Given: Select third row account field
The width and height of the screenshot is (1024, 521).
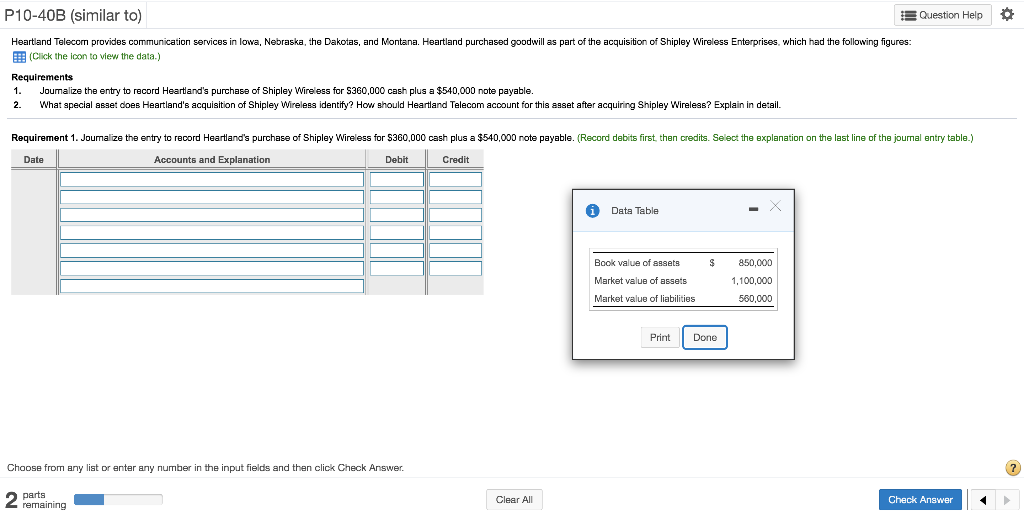Looking at the screenshot, I should pos(212,215).
